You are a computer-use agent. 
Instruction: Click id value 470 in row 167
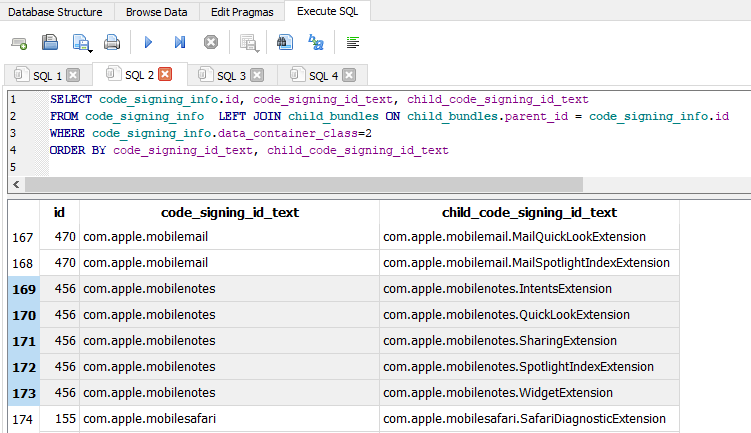pyautogui.click(x=59, y=237)
